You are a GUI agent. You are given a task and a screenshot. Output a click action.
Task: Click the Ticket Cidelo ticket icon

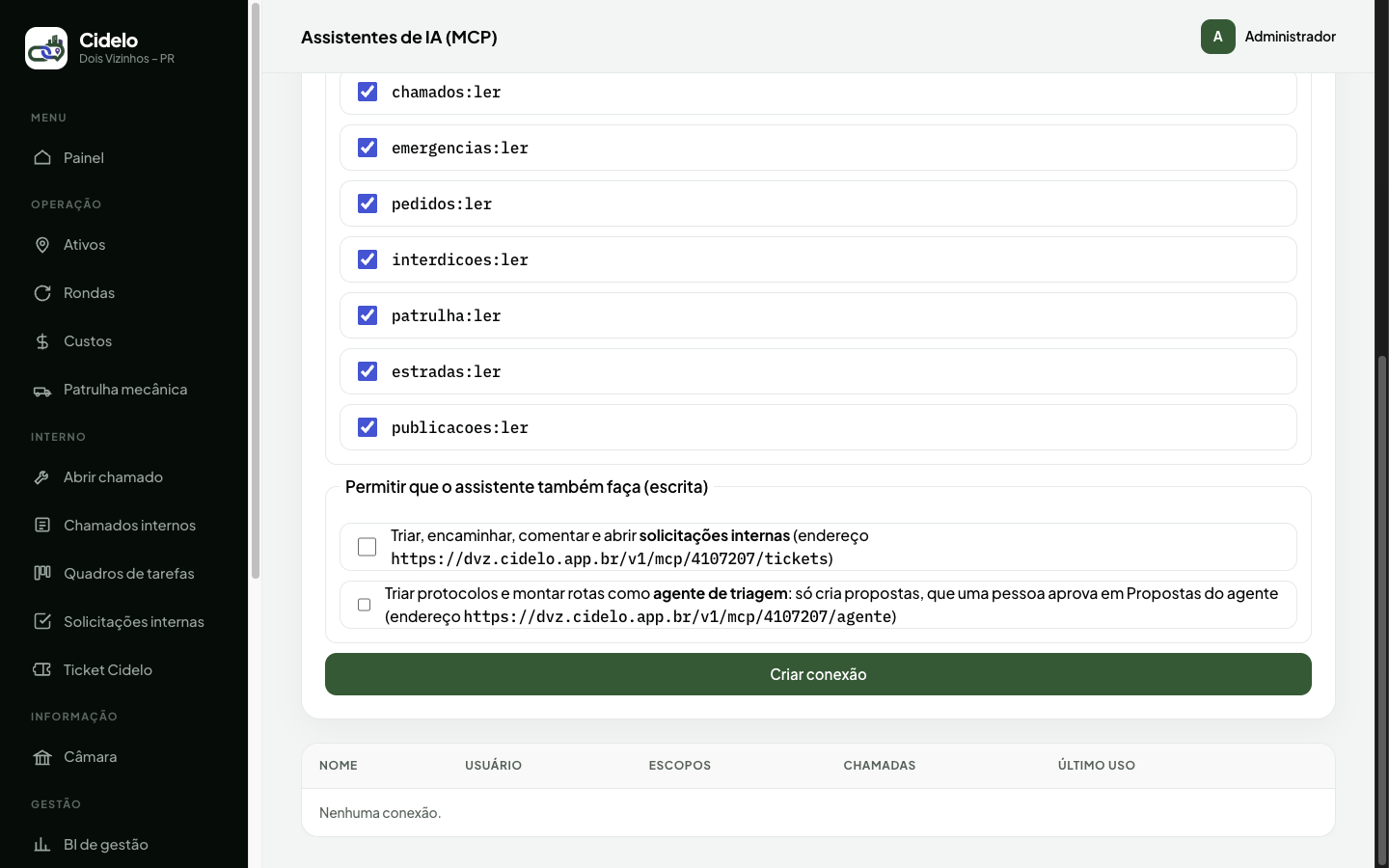tap(42, 670)
